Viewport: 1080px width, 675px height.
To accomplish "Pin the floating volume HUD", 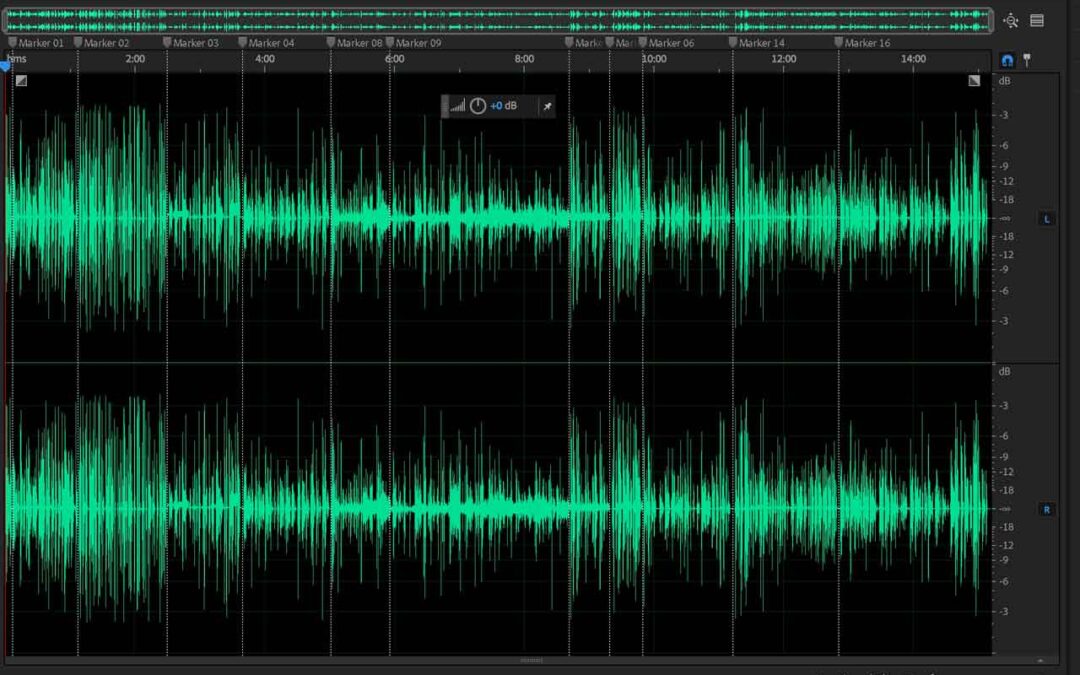I will (547, 106).
